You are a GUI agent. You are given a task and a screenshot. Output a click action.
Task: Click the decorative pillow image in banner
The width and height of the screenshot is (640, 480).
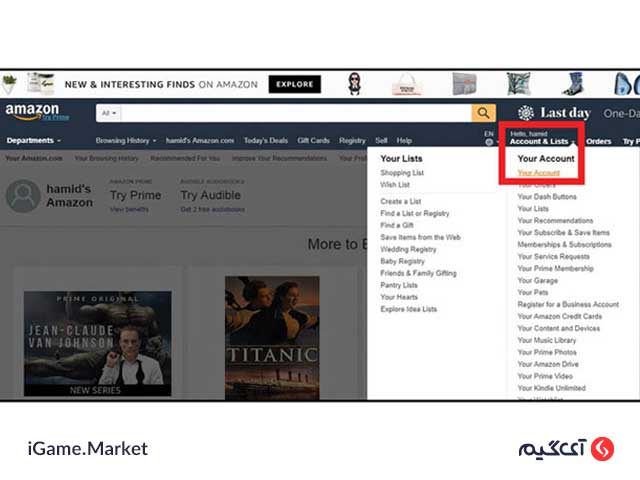click(518, 84)
